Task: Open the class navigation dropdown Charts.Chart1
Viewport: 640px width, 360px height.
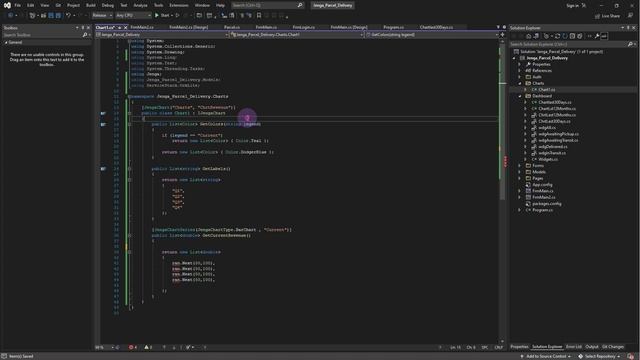Action: pos(297,35)
